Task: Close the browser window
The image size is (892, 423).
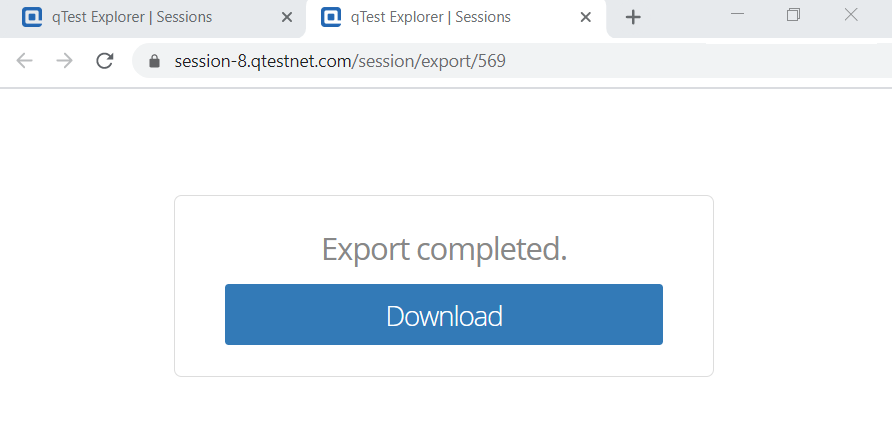Action: click(851, 14)
